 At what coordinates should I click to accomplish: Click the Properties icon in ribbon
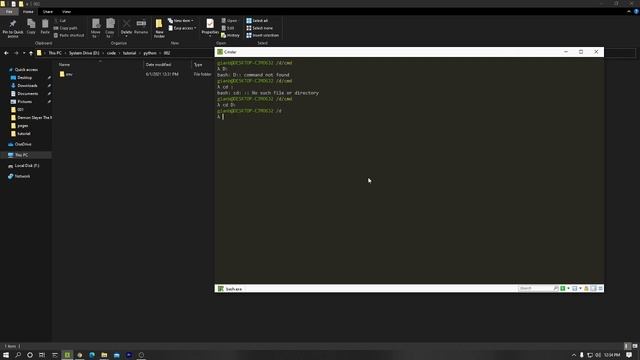(210, 27)
